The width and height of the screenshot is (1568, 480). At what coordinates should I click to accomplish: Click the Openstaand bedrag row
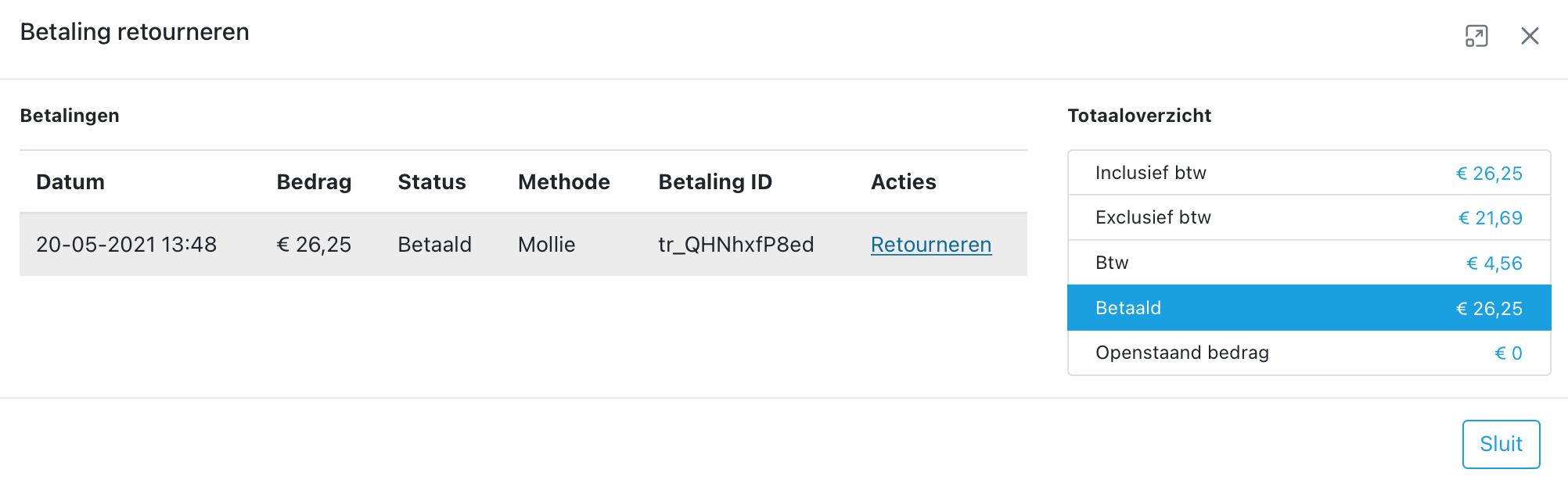(1308, 353)
